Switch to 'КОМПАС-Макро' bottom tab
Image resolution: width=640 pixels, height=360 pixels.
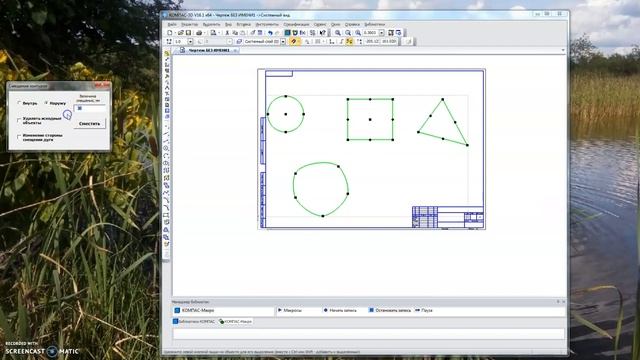pos(236,322)
